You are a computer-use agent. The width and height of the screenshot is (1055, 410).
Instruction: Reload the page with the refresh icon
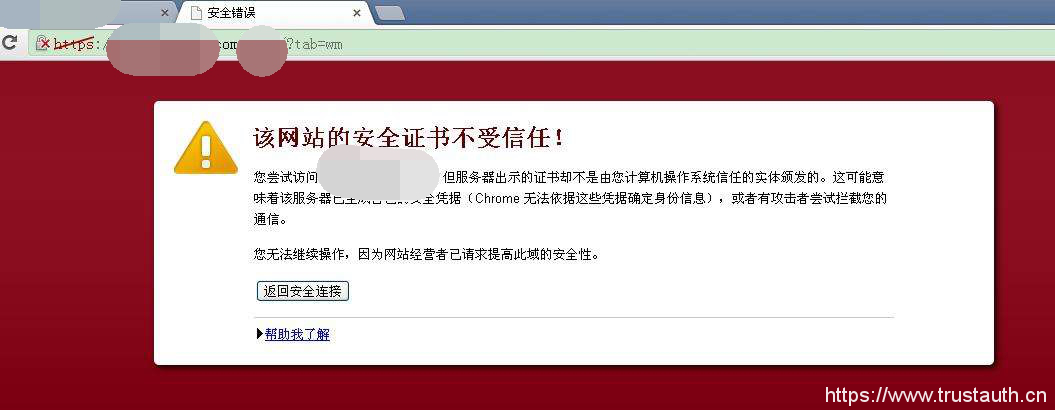point(9,42)
